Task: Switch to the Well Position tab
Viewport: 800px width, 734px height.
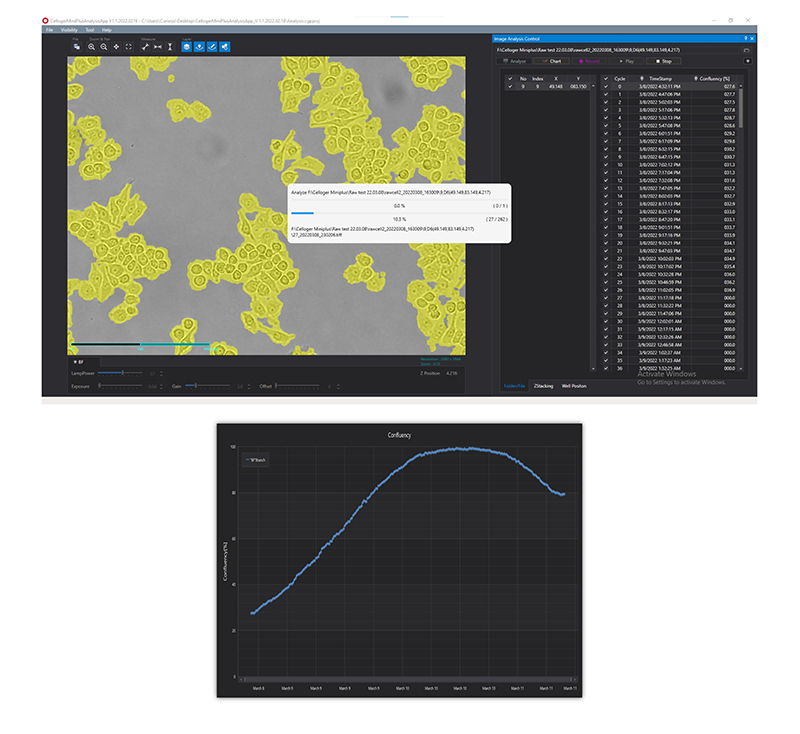Action: pyautogui.click(x=574, y=386)
